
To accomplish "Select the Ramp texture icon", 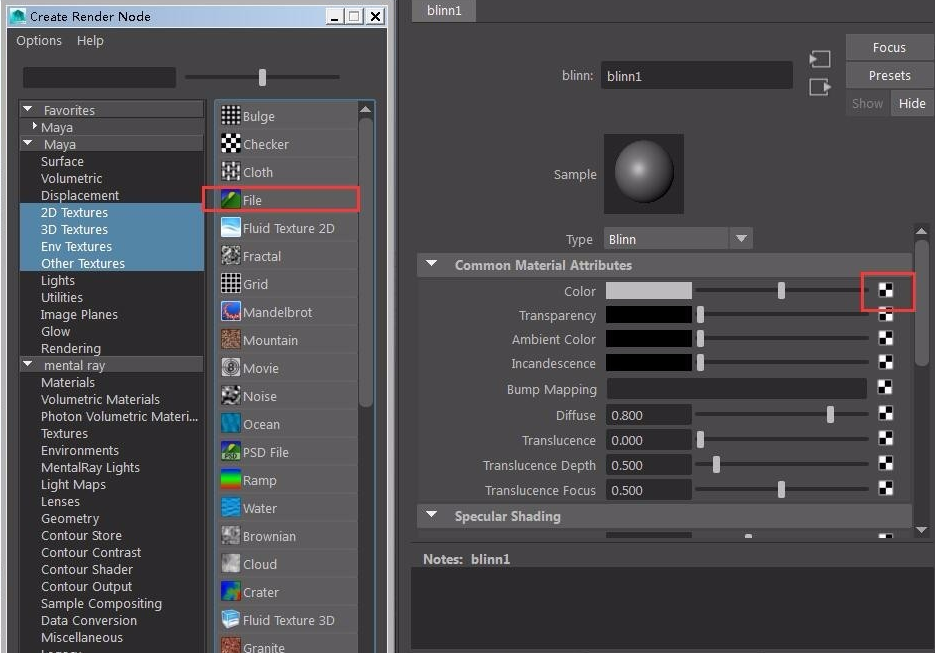I will click(232, 480).
